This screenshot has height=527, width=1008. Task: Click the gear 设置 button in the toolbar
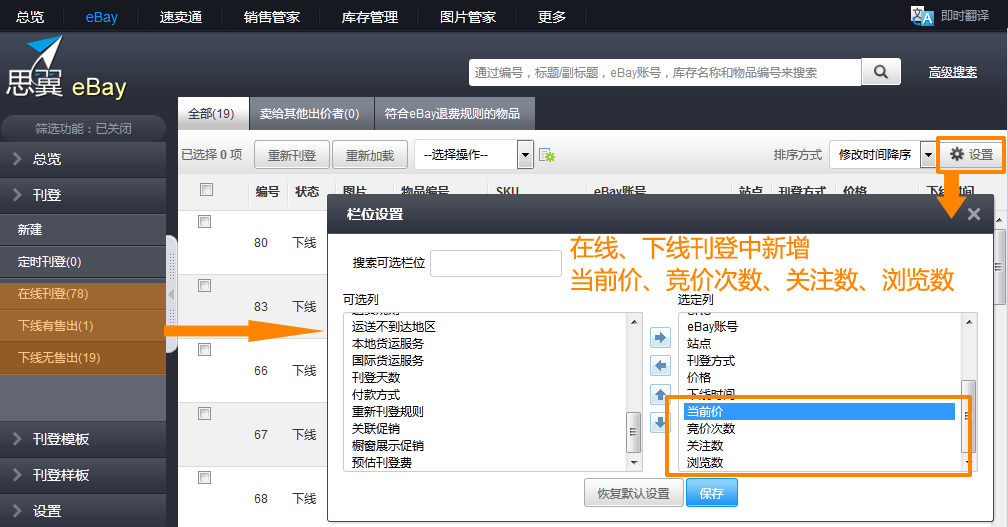[x=971, y=154]
